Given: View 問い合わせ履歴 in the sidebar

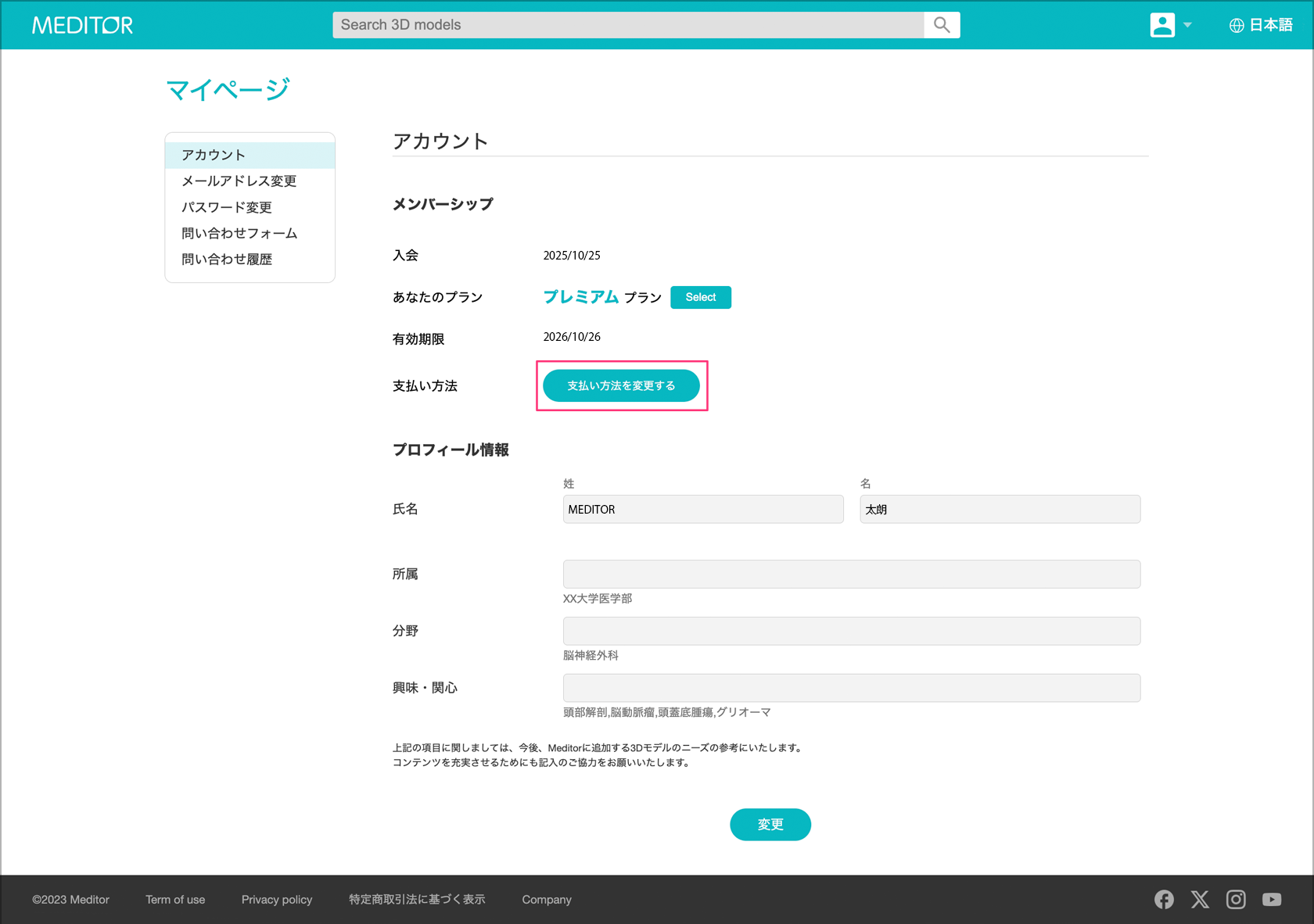Looking at the screenshot, I should point(227,260).
